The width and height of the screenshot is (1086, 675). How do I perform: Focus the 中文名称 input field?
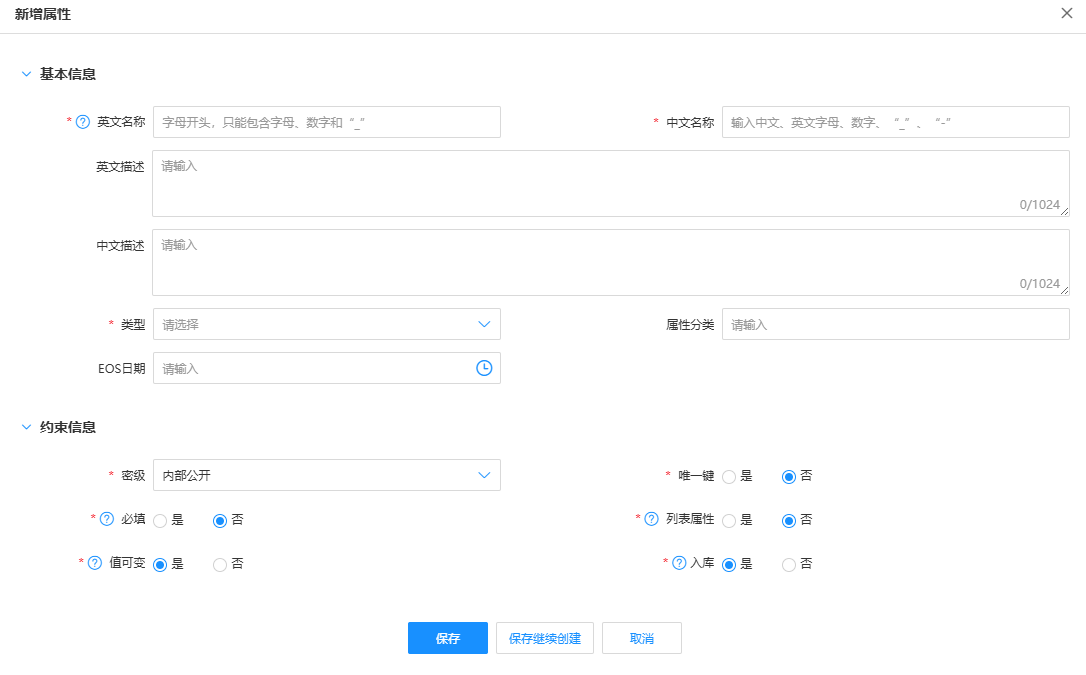895,122
